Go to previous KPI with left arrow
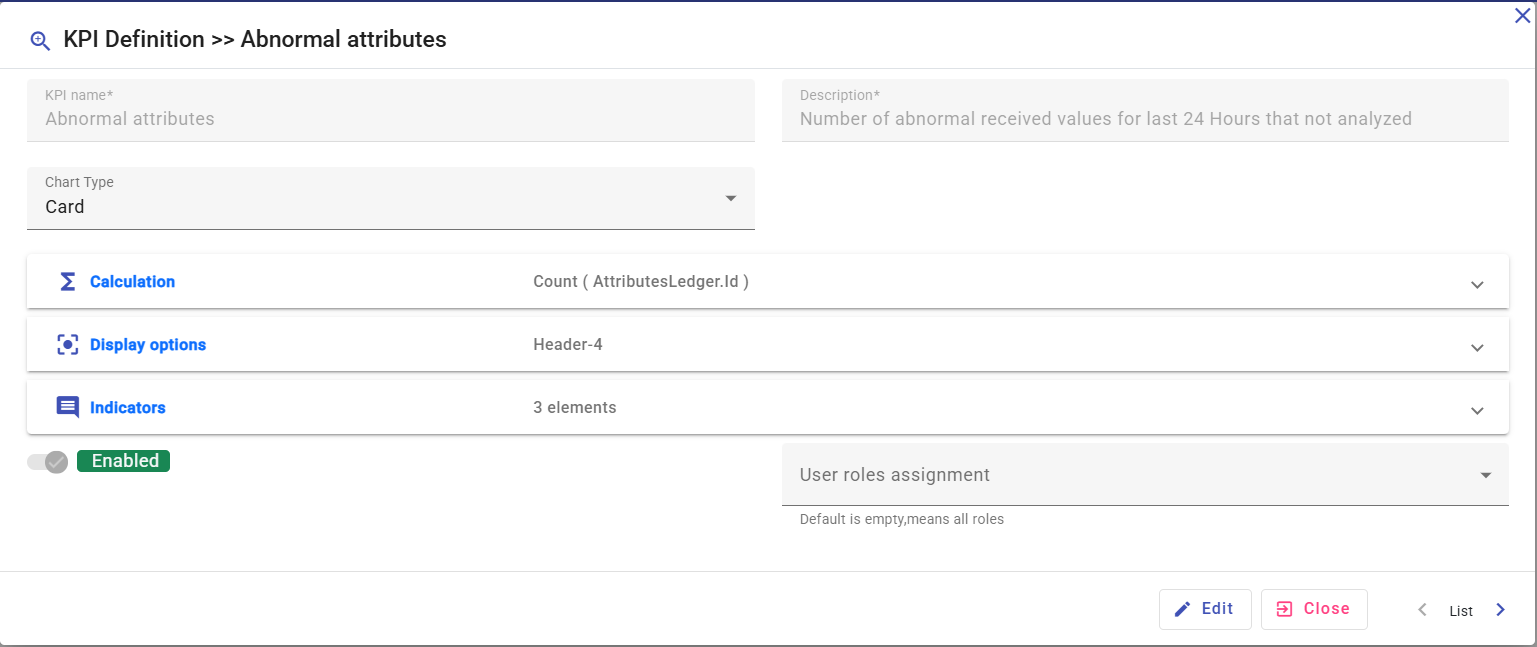 (1422, 610)
